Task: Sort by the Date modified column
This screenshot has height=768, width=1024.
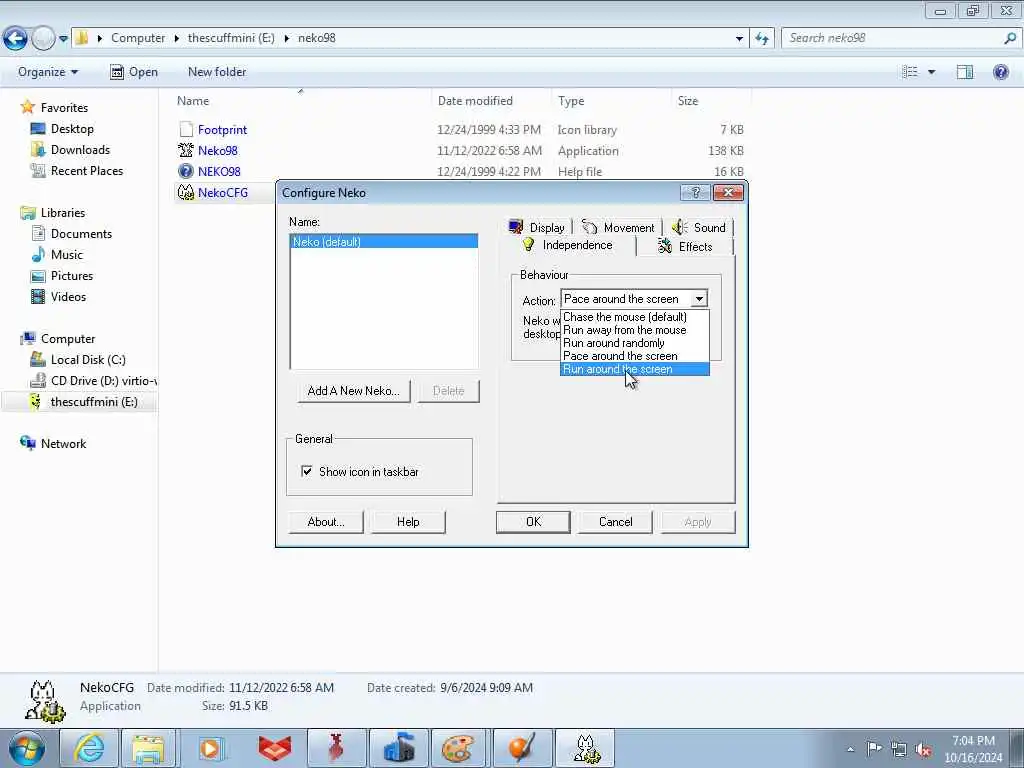Action: 475,101
